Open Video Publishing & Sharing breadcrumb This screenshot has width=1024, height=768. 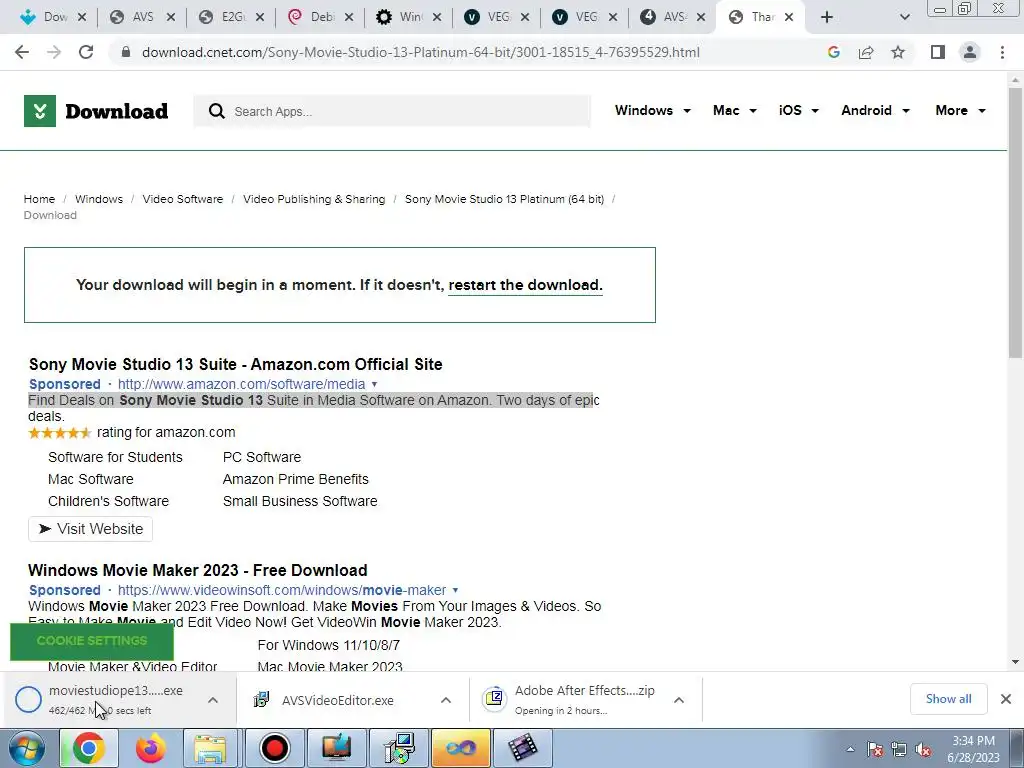pyautogui.click(x=314, y=199)
